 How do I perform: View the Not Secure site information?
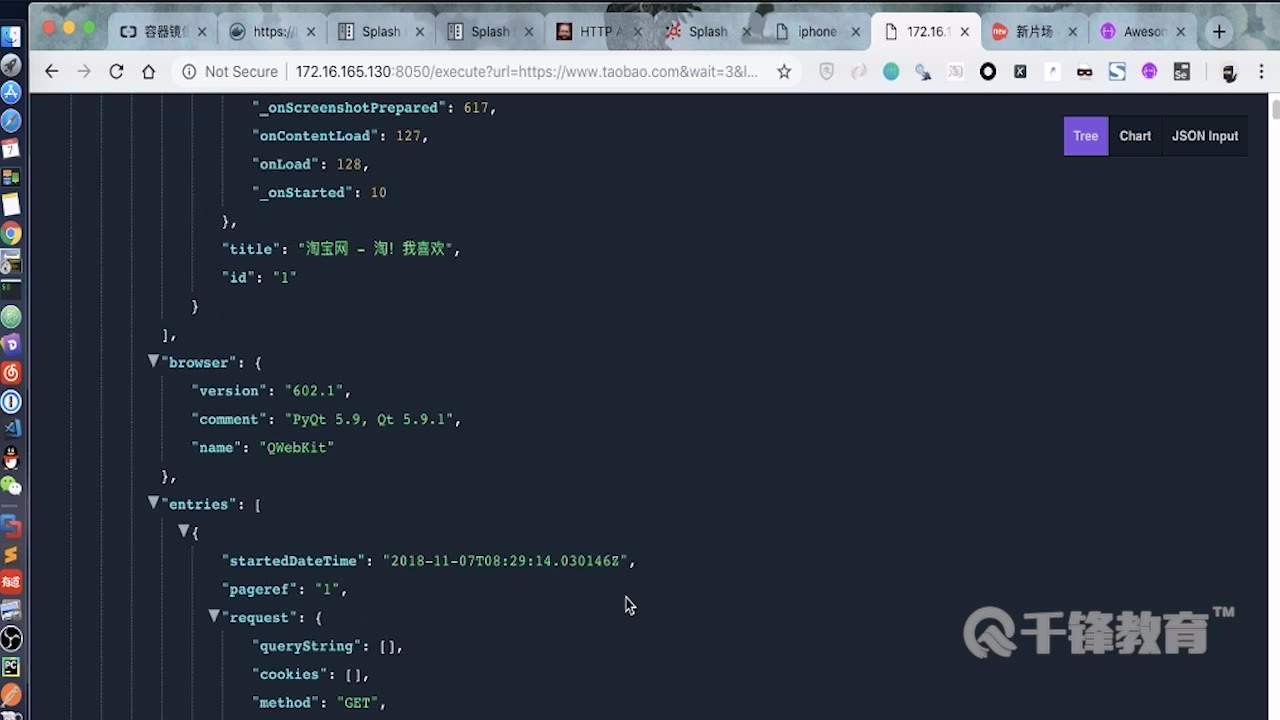(x=230, y=72)
